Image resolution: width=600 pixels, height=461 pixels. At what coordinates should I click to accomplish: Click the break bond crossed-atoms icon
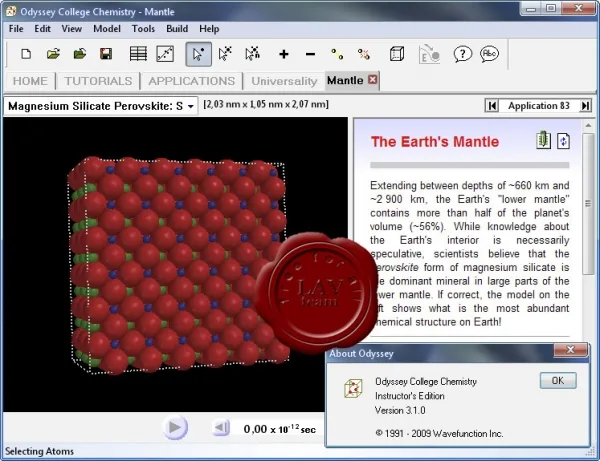tap(364, 54)
